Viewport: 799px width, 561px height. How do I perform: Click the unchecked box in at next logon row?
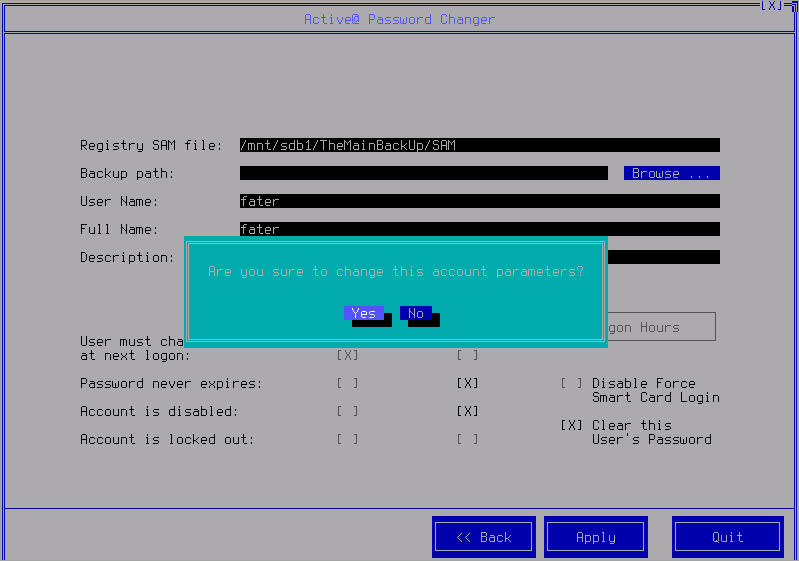(467, 355)
